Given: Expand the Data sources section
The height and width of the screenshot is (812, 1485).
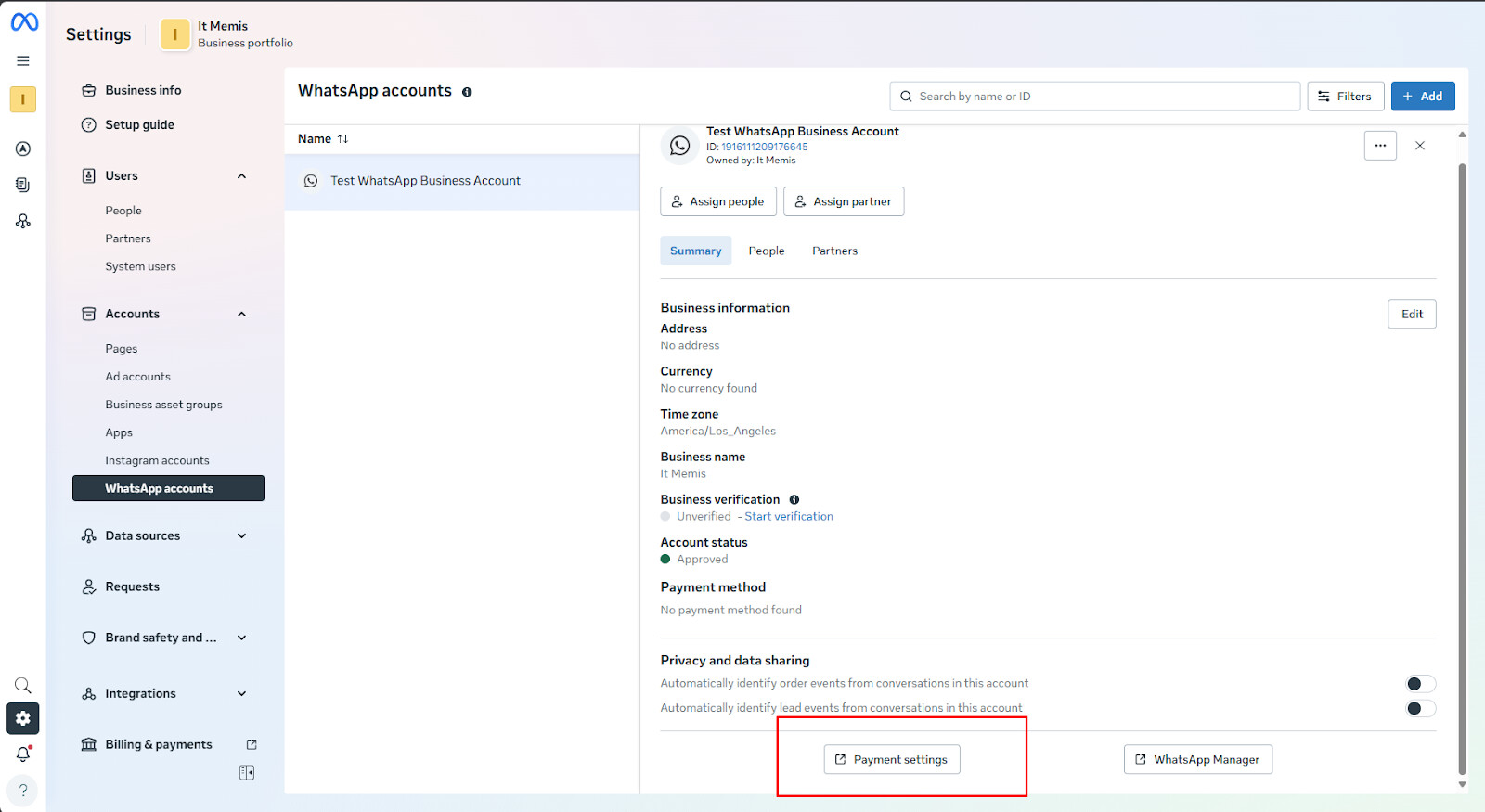Looking at the screenshot, I should (242, 536).
